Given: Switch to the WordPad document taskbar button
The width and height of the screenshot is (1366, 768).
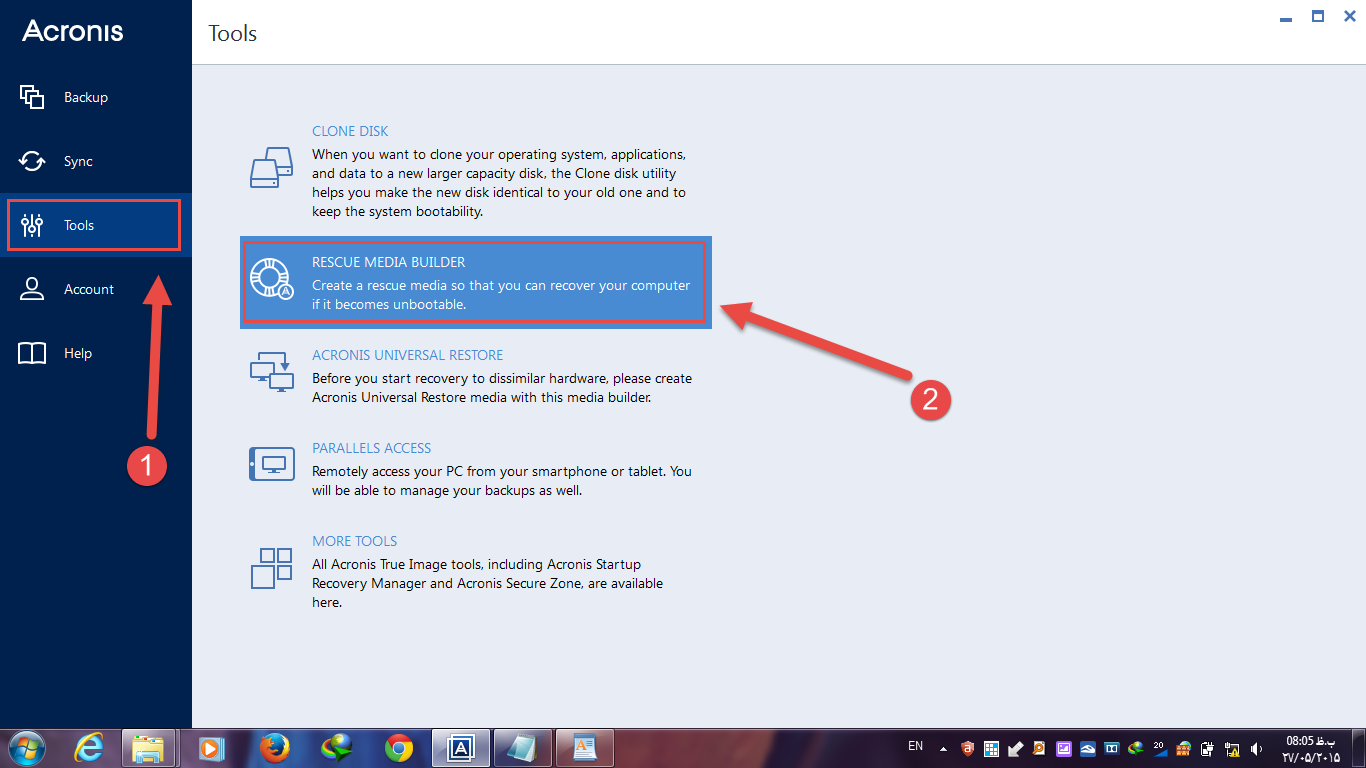Looking at the screenshot, I should click(x=585, y=748).
